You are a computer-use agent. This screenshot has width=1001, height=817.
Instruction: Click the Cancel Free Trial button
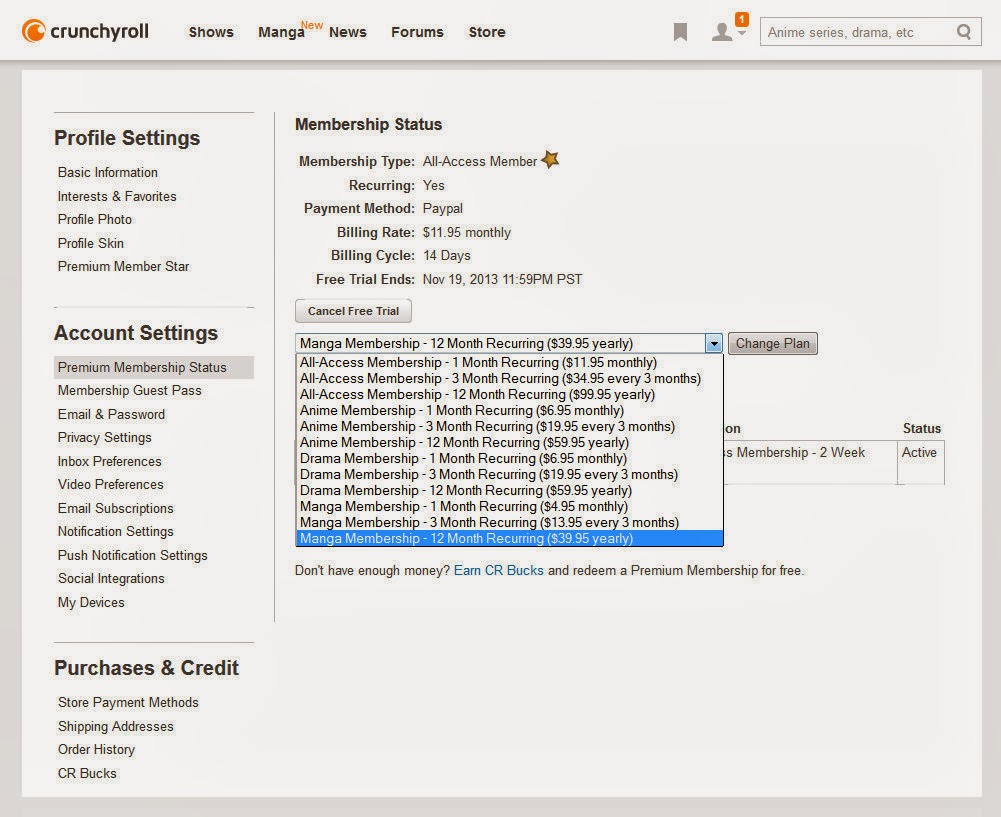[x=353, y=311]
